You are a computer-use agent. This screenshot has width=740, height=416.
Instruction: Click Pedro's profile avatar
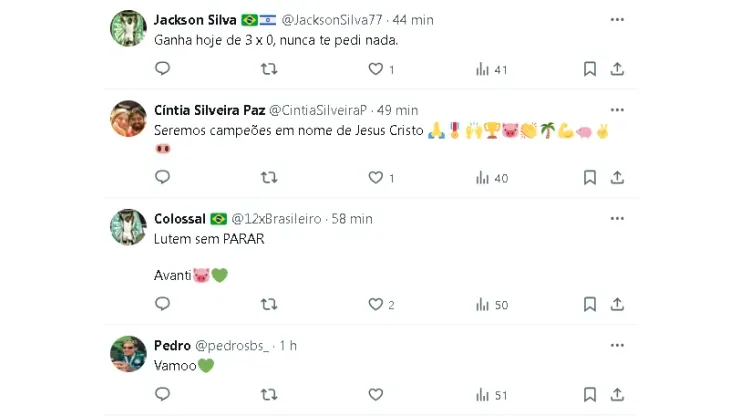[x=128, y=354]
